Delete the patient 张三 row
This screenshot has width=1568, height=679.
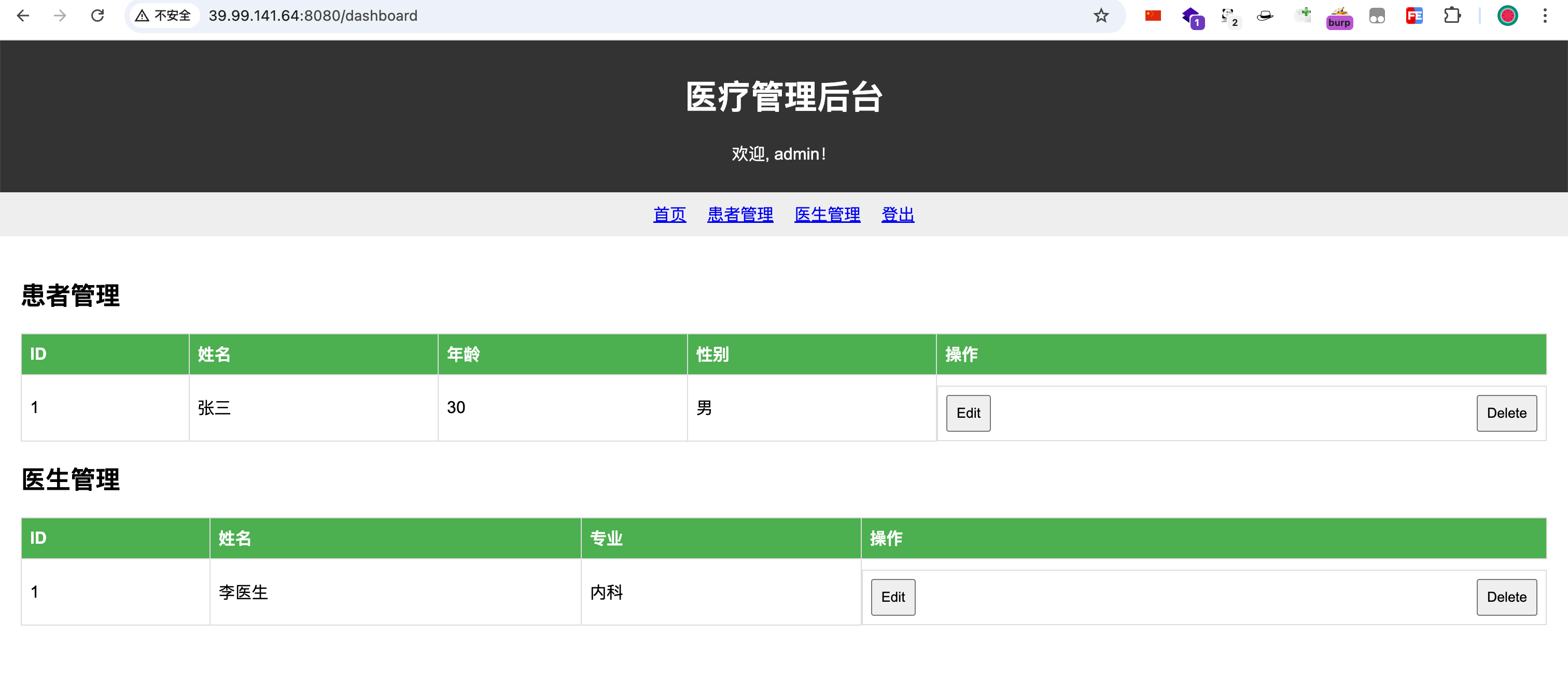[x=1505, y=413]
